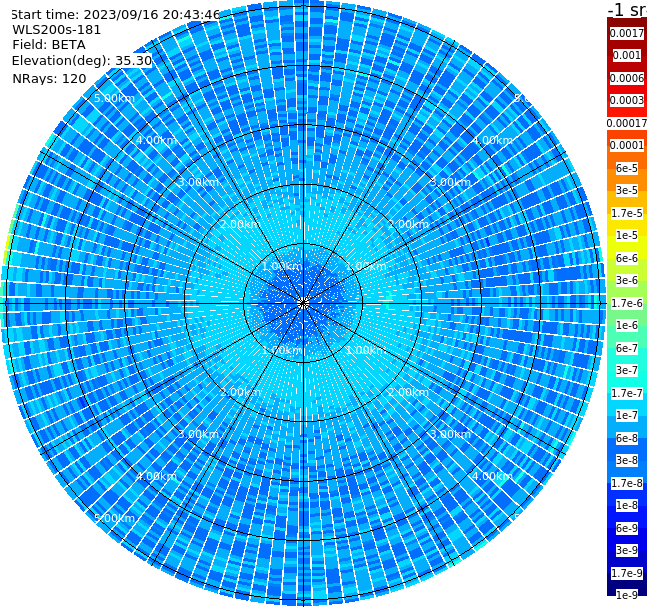Select the 6e-8 colorbar label
647x607 pixels.
point(627,438)
